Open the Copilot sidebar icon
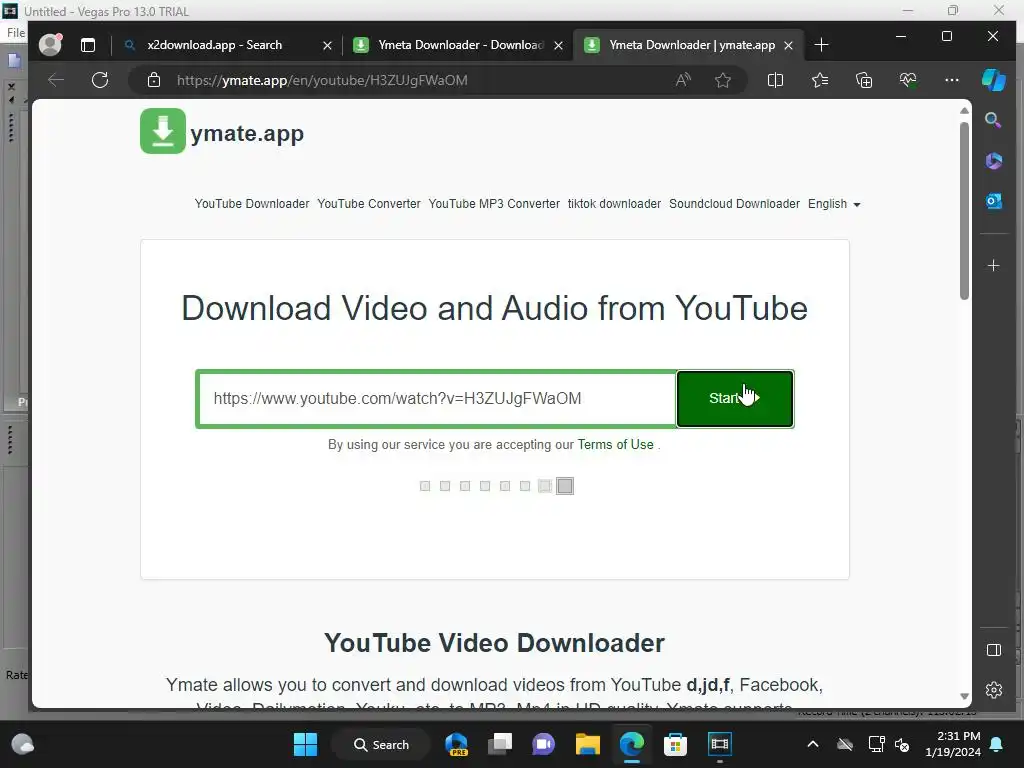 (993, 80)
